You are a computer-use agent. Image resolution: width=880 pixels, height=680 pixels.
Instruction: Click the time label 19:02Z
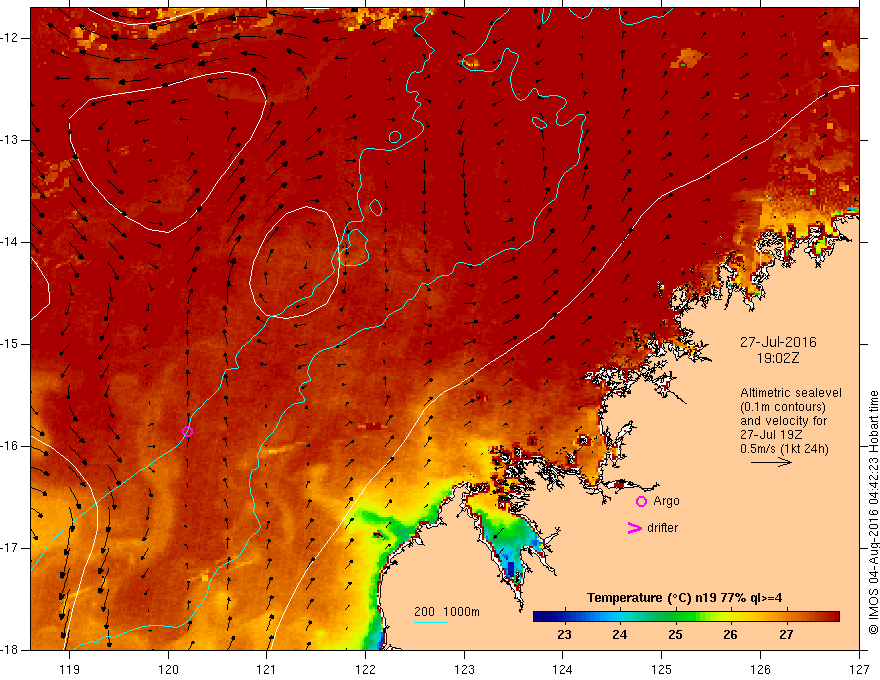tap(778, 358)
